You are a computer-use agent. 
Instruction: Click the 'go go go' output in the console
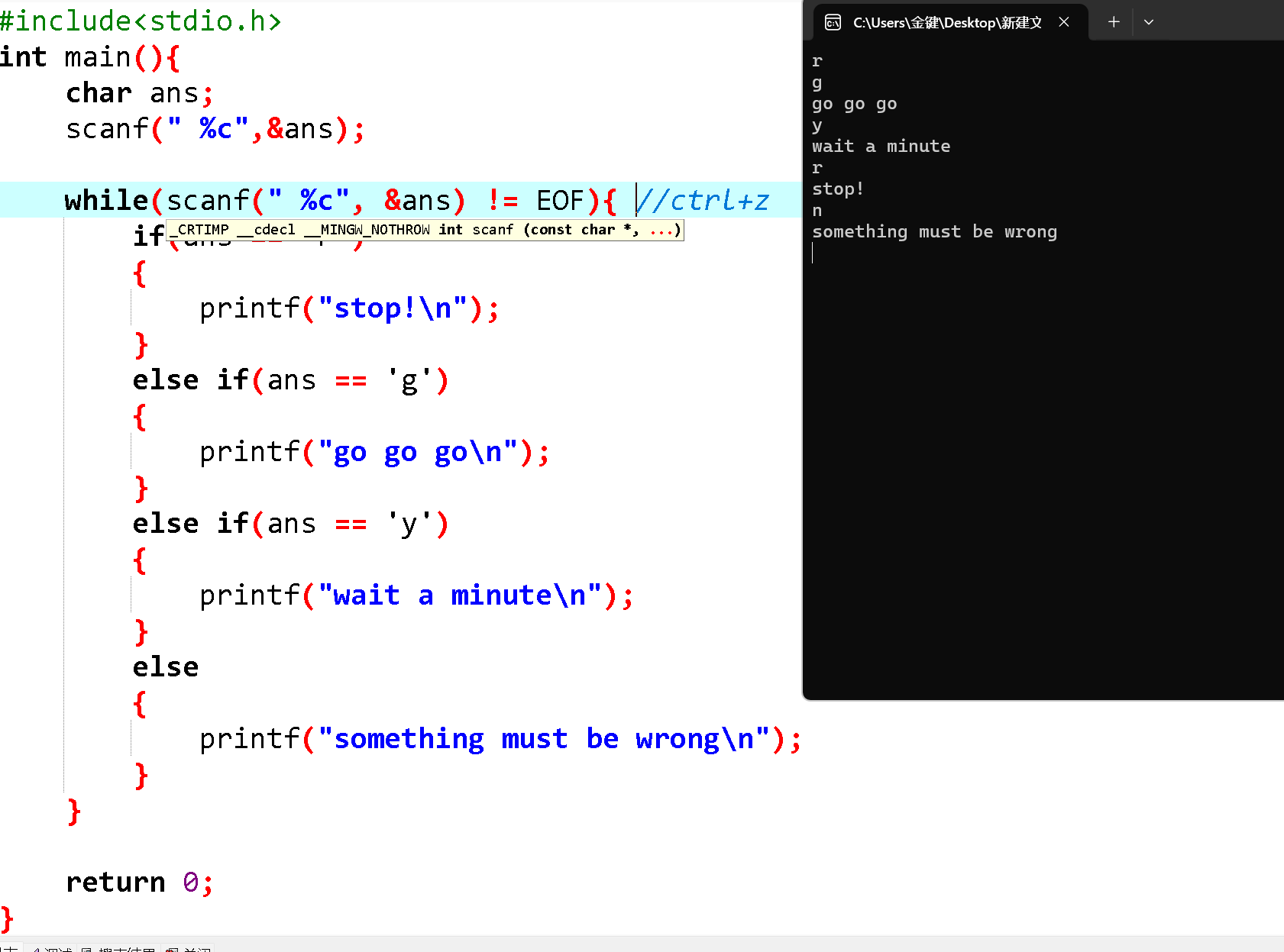(855, 104)
